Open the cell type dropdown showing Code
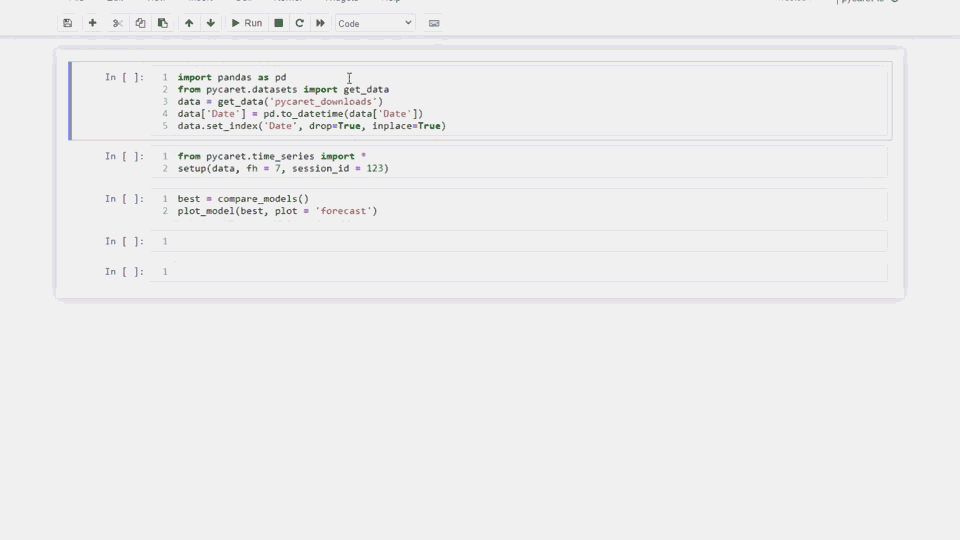This screenshot has width=960, height=540. (x=375, y=23)
